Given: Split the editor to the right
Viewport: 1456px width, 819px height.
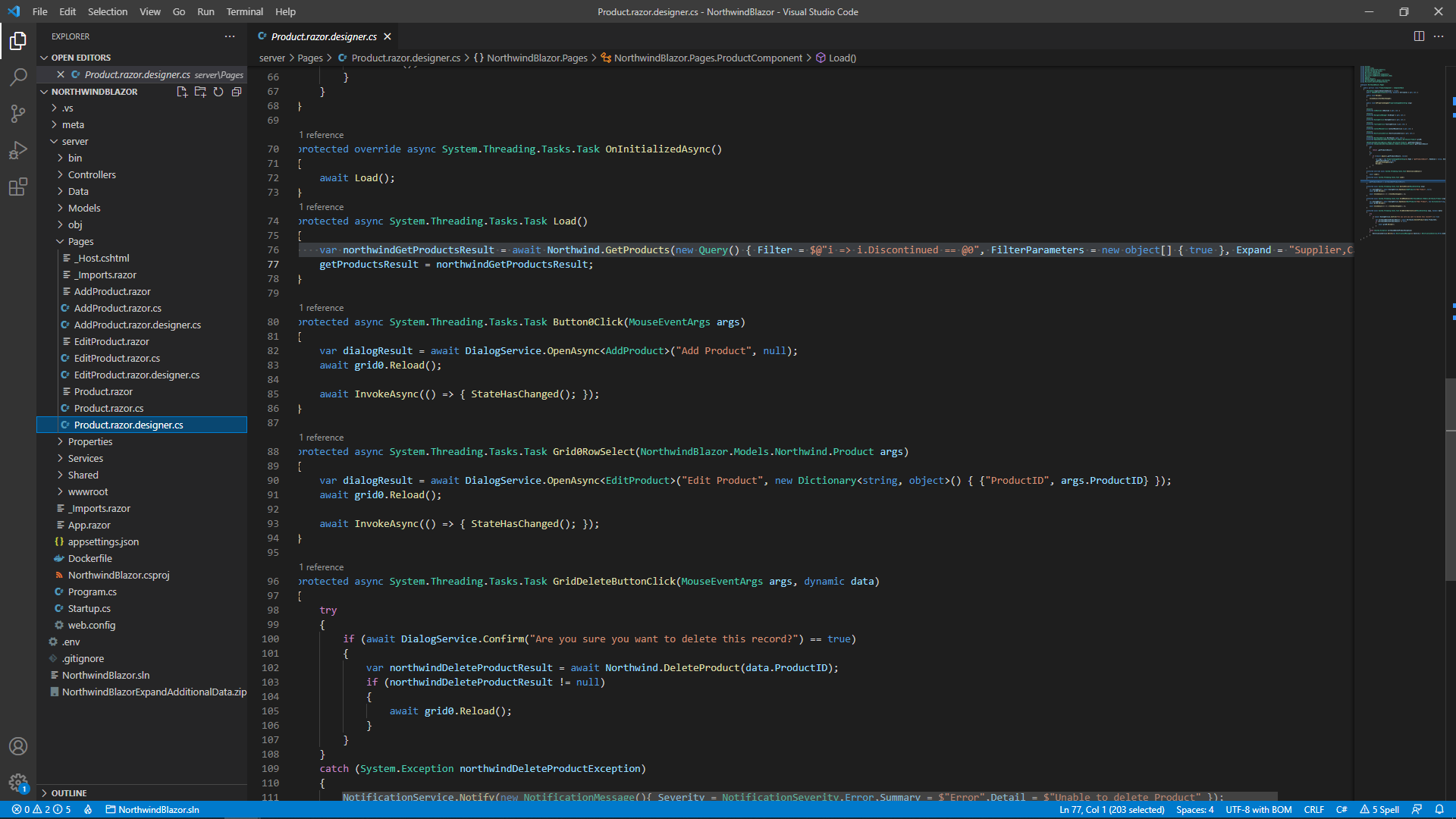Looking at the screenshot, I should click(x=1419, y=36).
